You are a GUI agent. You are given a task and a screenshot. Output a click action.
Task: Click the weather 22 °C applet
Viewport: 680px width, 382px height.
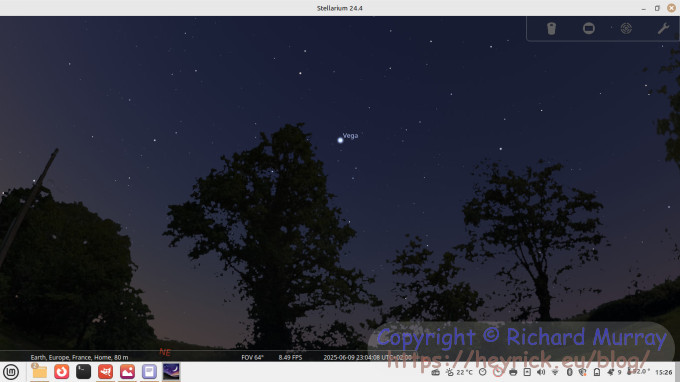459,372
